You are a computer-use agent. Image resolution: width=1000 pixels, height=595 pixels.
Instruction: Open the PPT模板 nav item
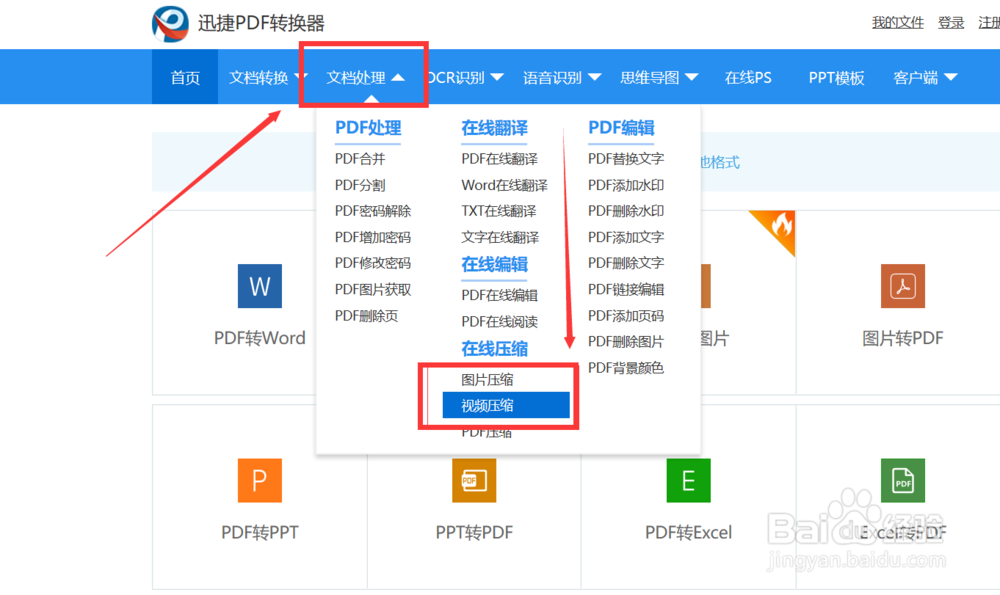pyautogui.click(x=836, y=78)
